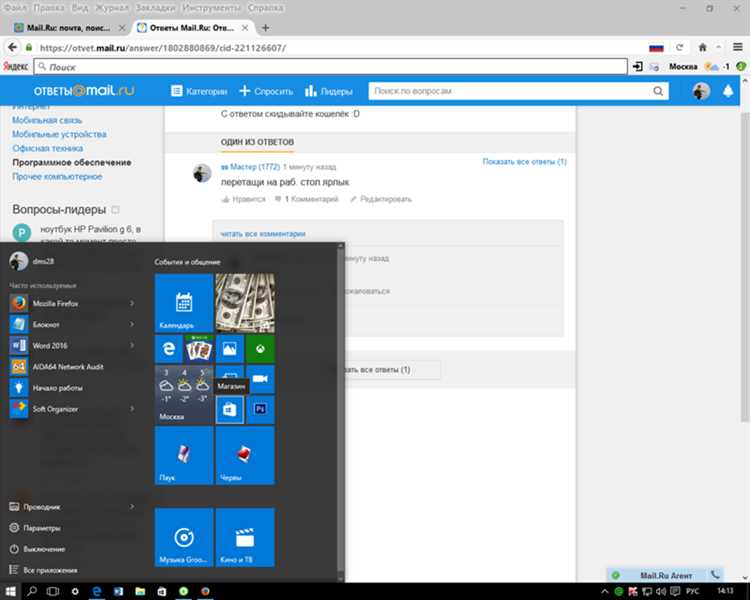Open the Закладки menu

pos(156,8)
